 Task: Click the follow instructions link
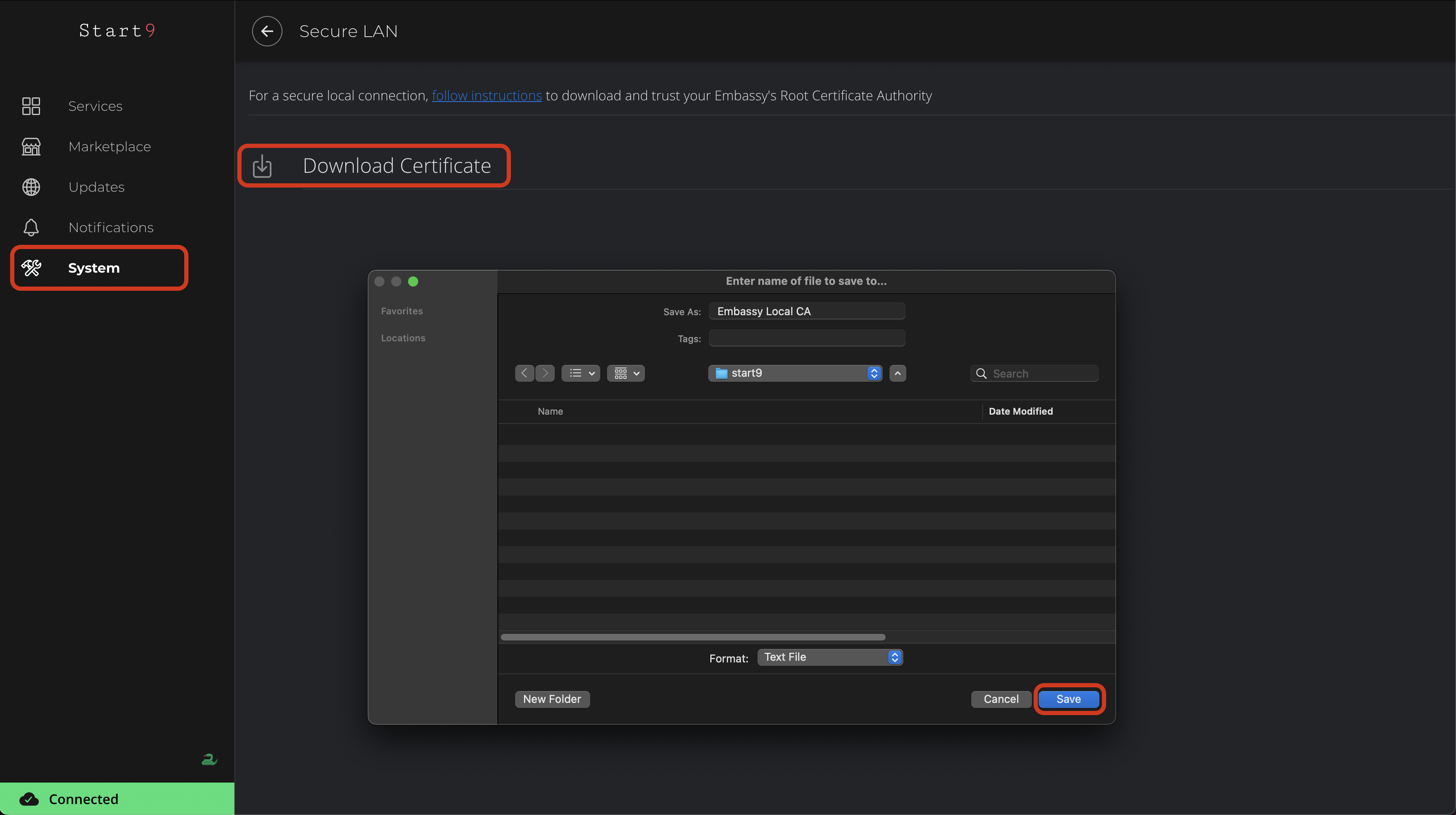tap(486, 96)
